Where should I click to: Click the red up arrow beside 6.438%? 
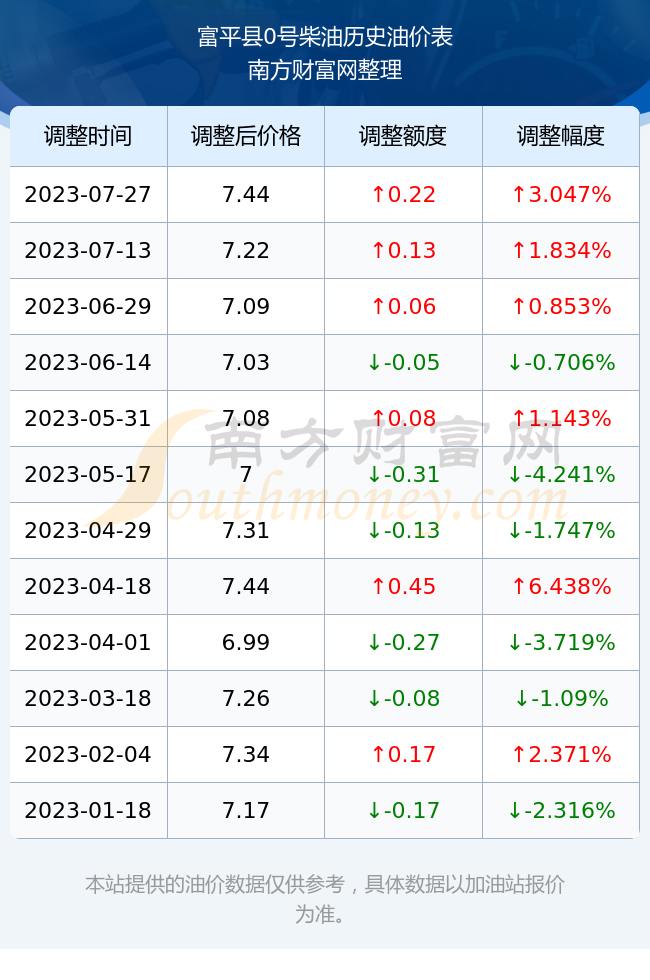click(x=519, y=587)
